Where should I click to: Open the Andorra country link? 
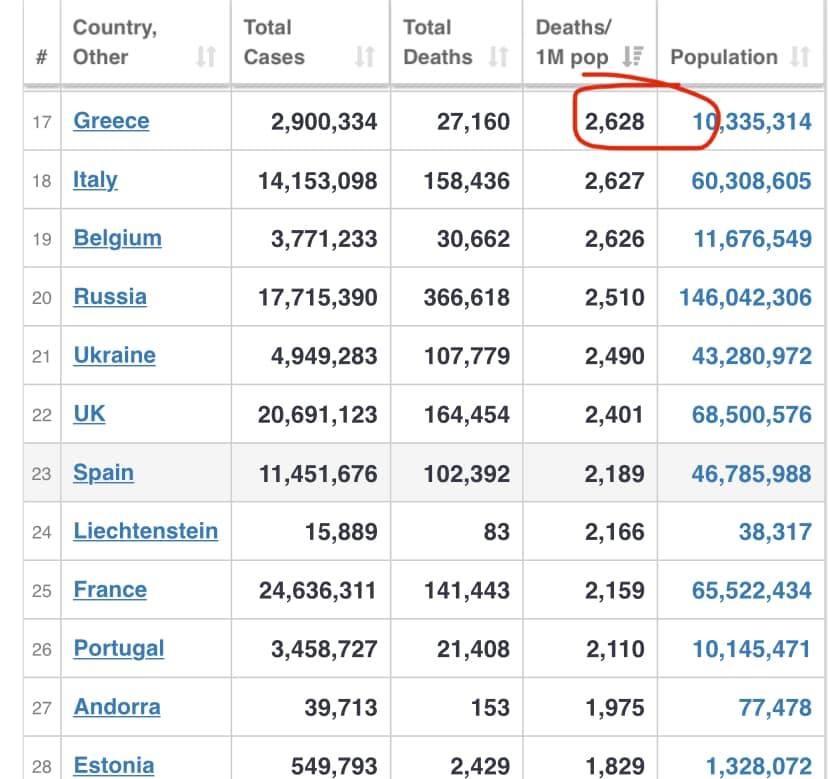point(116,706)
